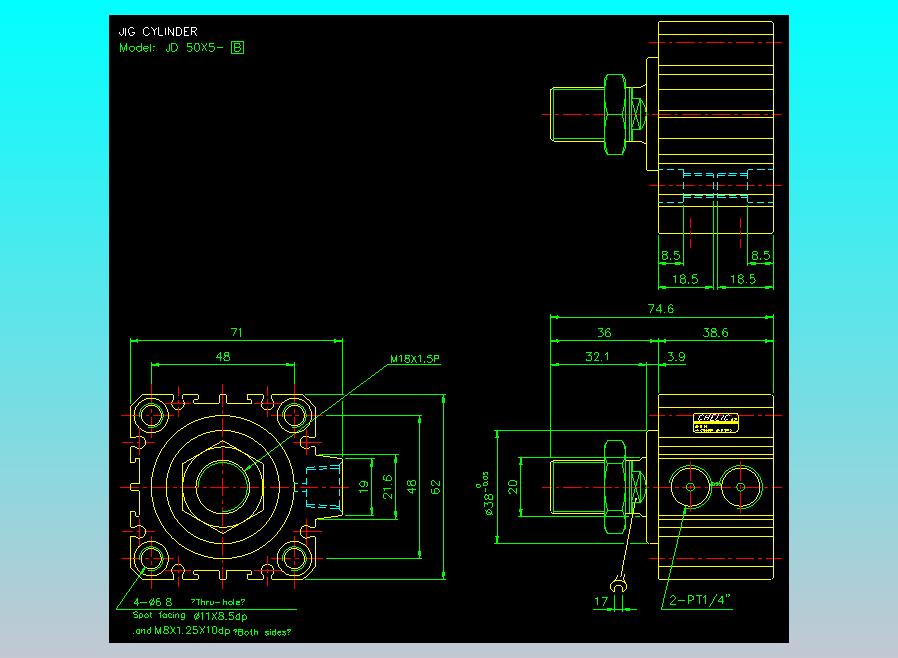Click the 62 height dimension text
Viewport: 898px width, 658px height.
(x=435, y=487)
